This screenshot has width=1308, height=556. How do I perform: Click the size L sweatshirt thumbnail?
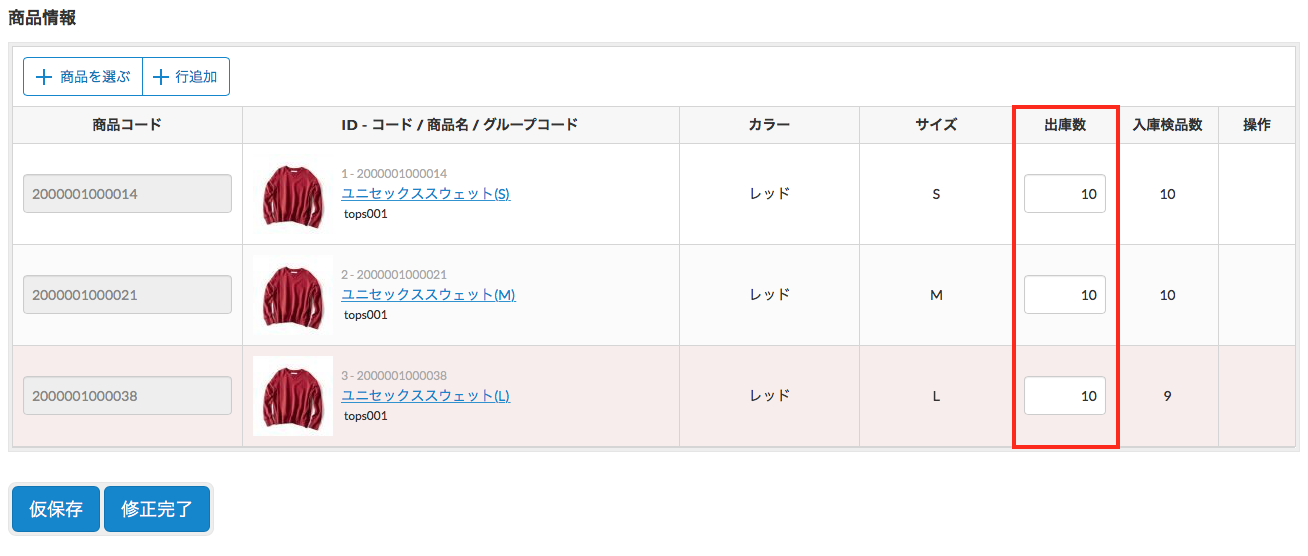coord(293,396)
